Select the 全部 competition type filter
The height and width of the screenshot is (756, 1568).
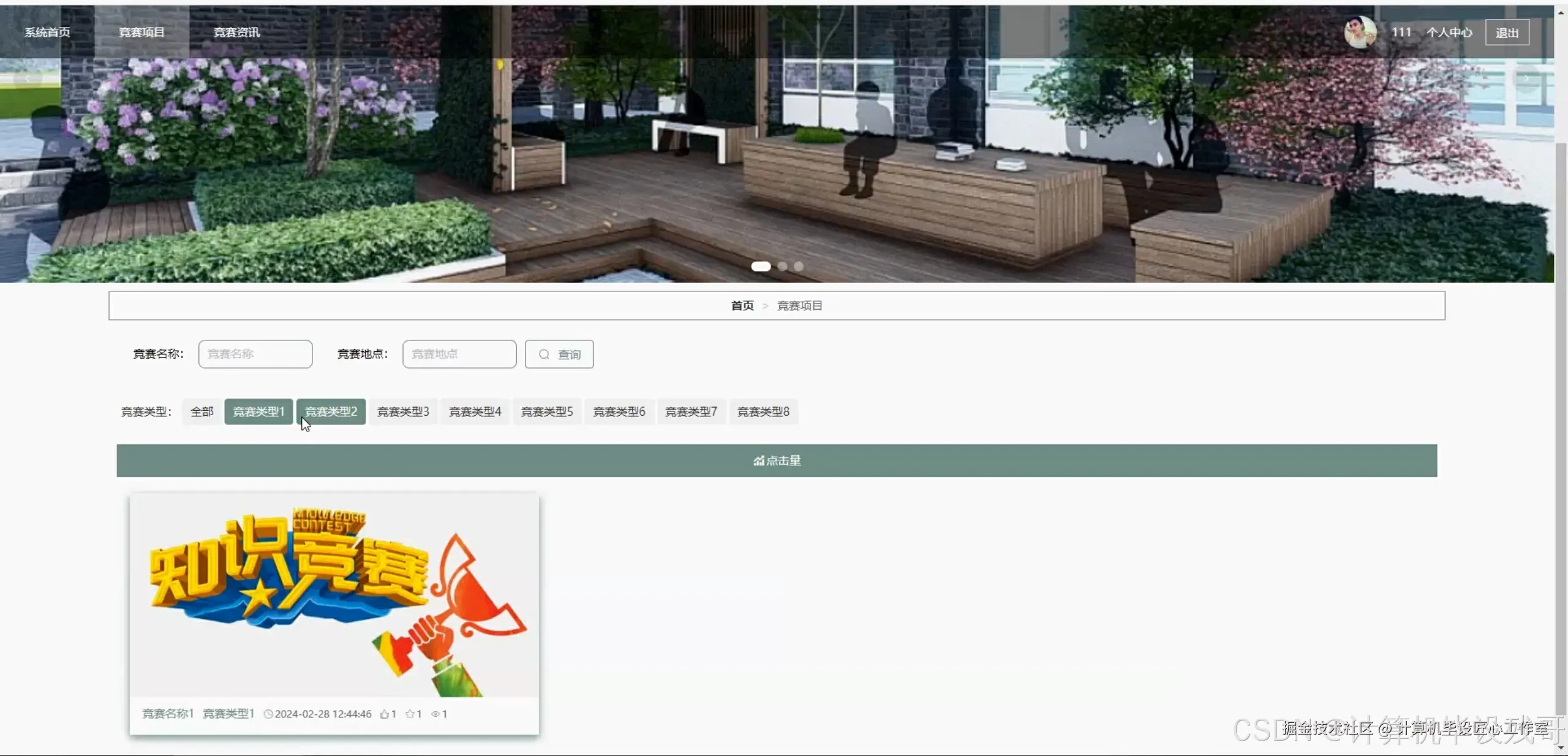pos(202,411)
